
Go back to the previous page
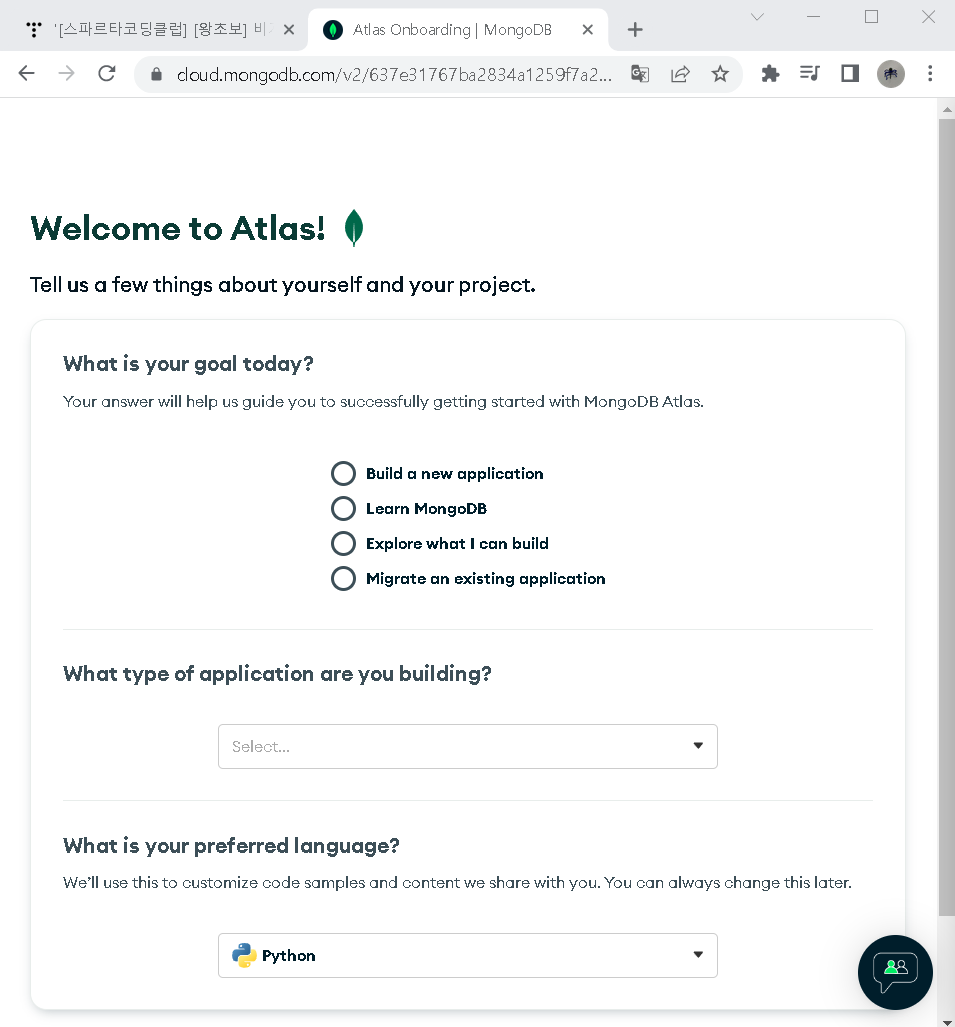(26, 73)
